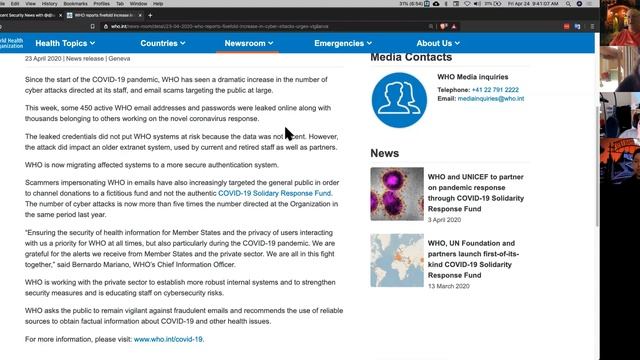Click the page vertical scrollbar
Image resolution: width=640 pixels, height=360 pixels.
[x=598, y=167]
